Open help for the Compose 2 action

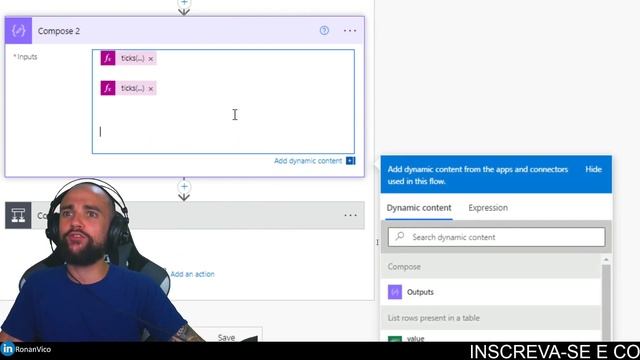[x=324, y=31]
